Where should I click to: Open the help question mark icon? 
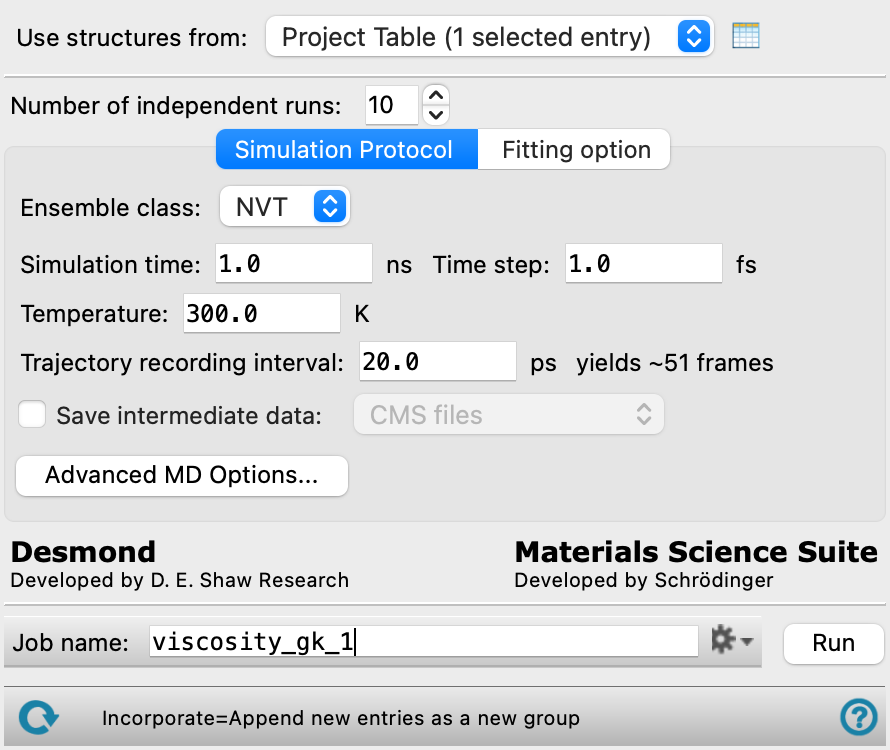point(859,717)
